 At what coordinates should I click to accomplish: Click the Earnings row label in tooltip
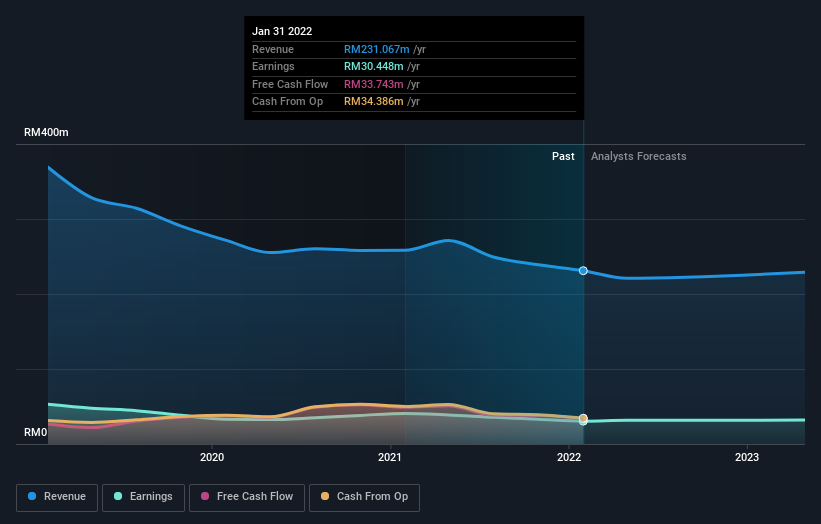pos(273,66)
